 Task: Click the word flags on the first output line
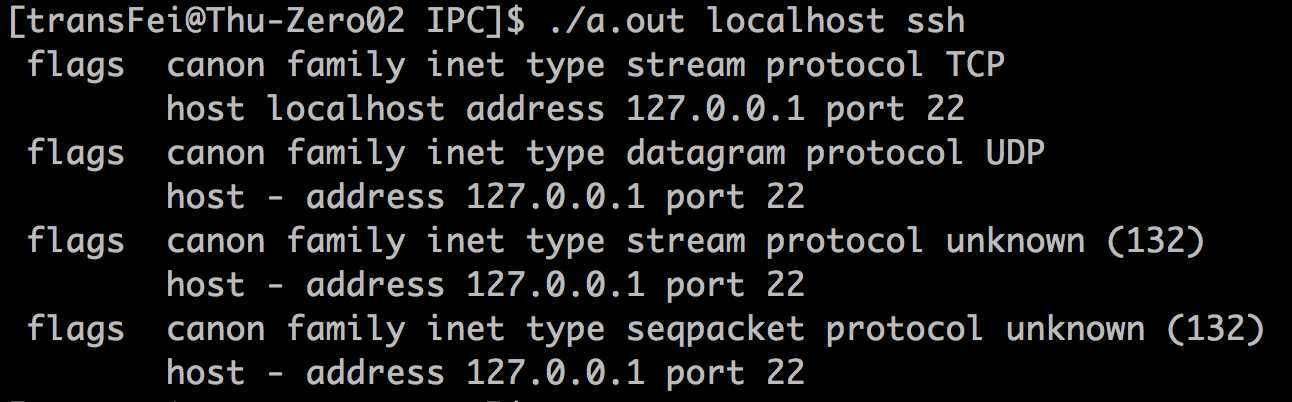pos(76,65)
